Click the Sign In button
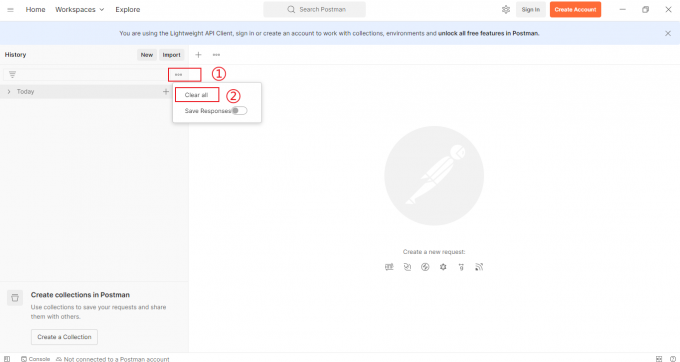 pyautogui.click(x=531, y=10)
